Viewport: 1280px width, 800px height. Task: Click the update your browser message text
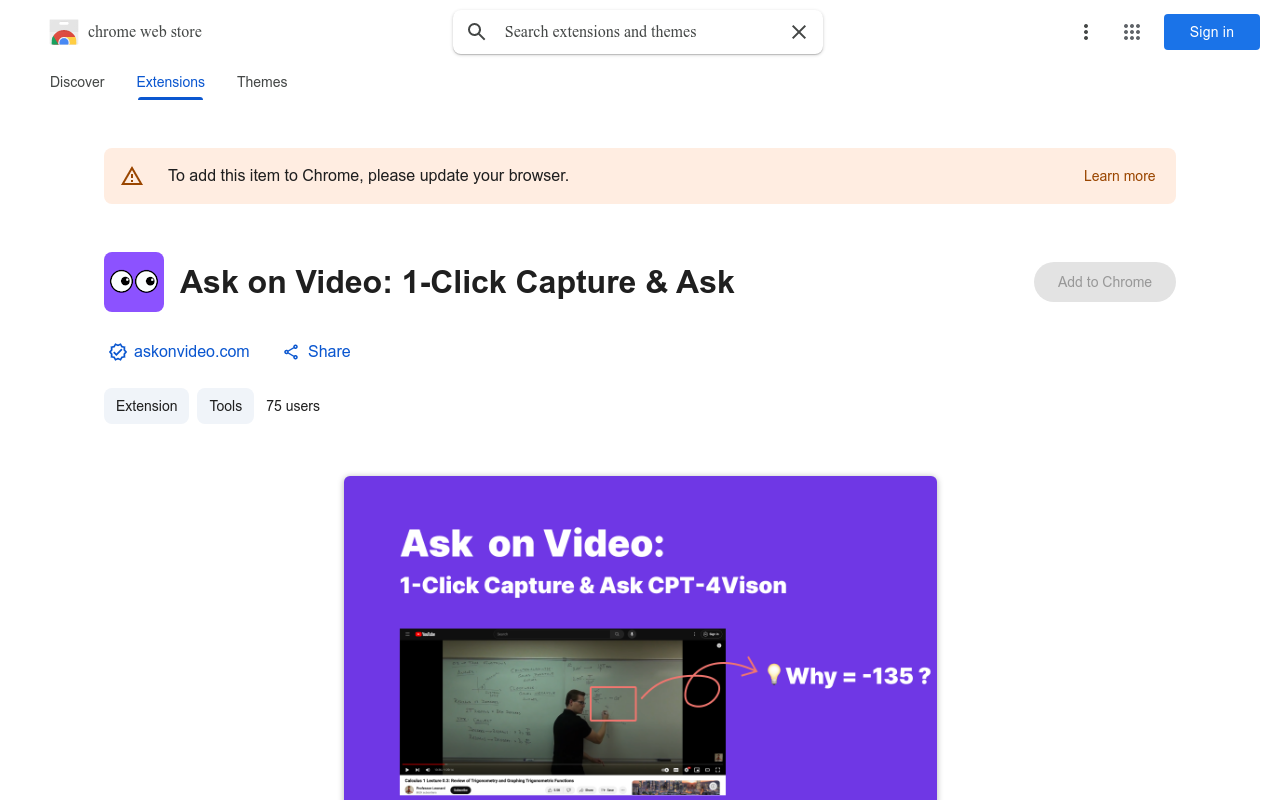click(x=369, y=176)
